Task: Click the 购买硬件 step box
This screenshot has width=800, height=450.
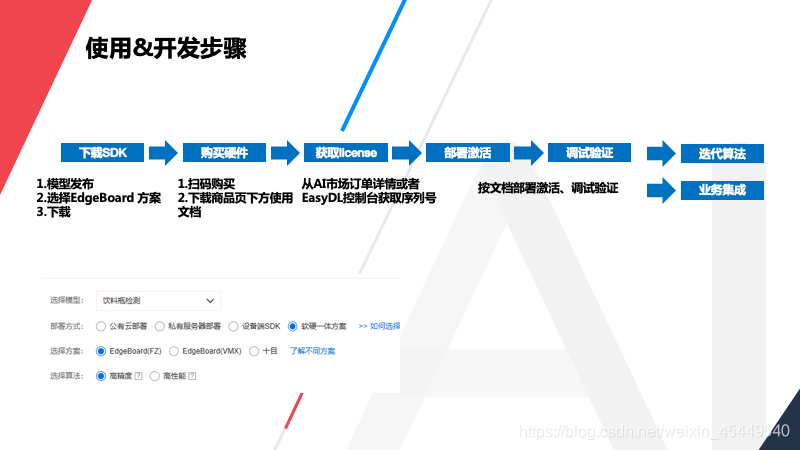Action: 224,153
